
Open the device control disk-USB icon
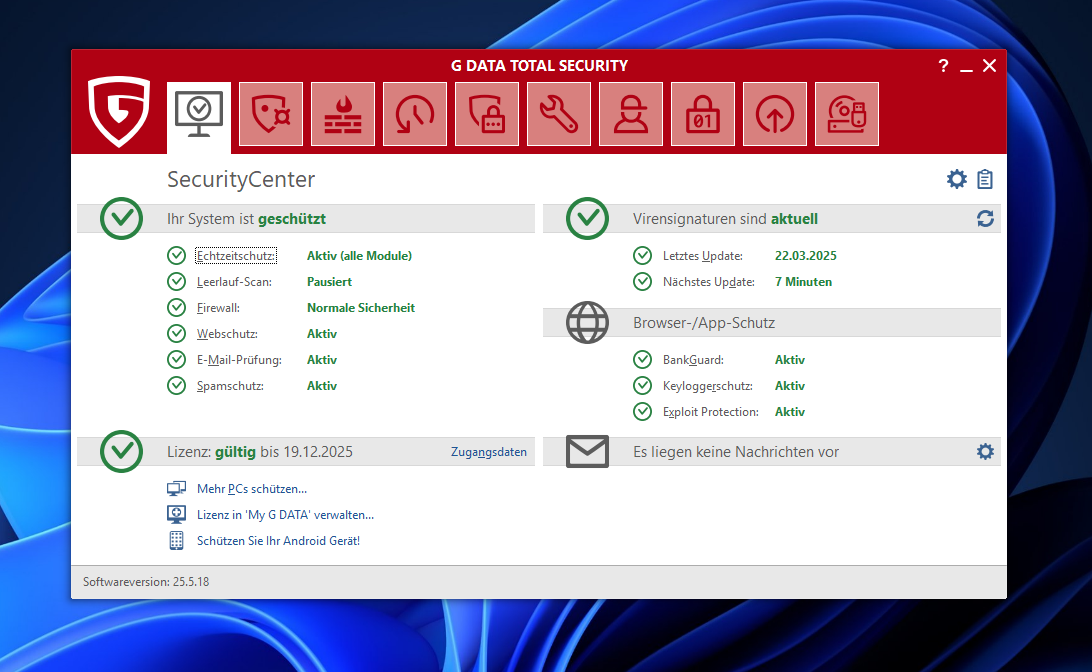point(847,114)
